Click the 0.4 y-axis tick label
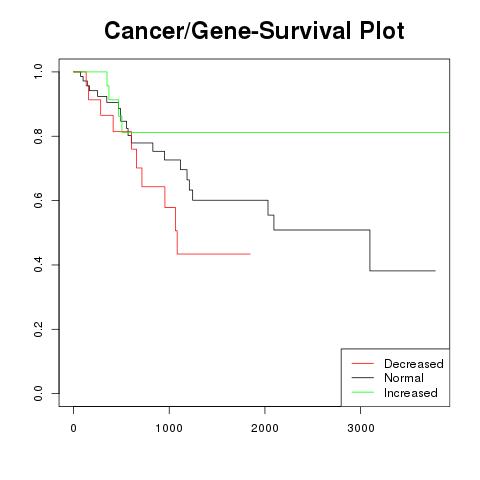Image resolution: width=480 pixels, height=480 pixels. pos(38,265)
